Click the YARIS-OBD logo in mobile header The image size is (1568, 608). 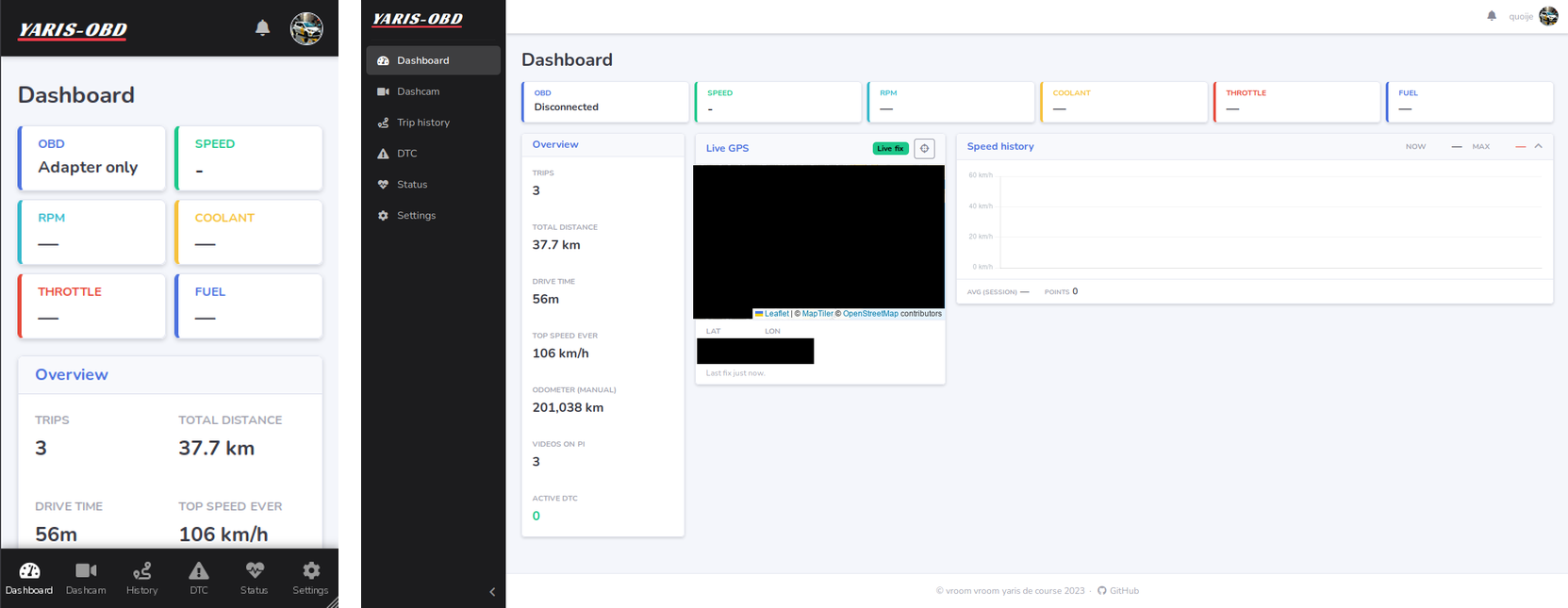click(x=73, y=30)
